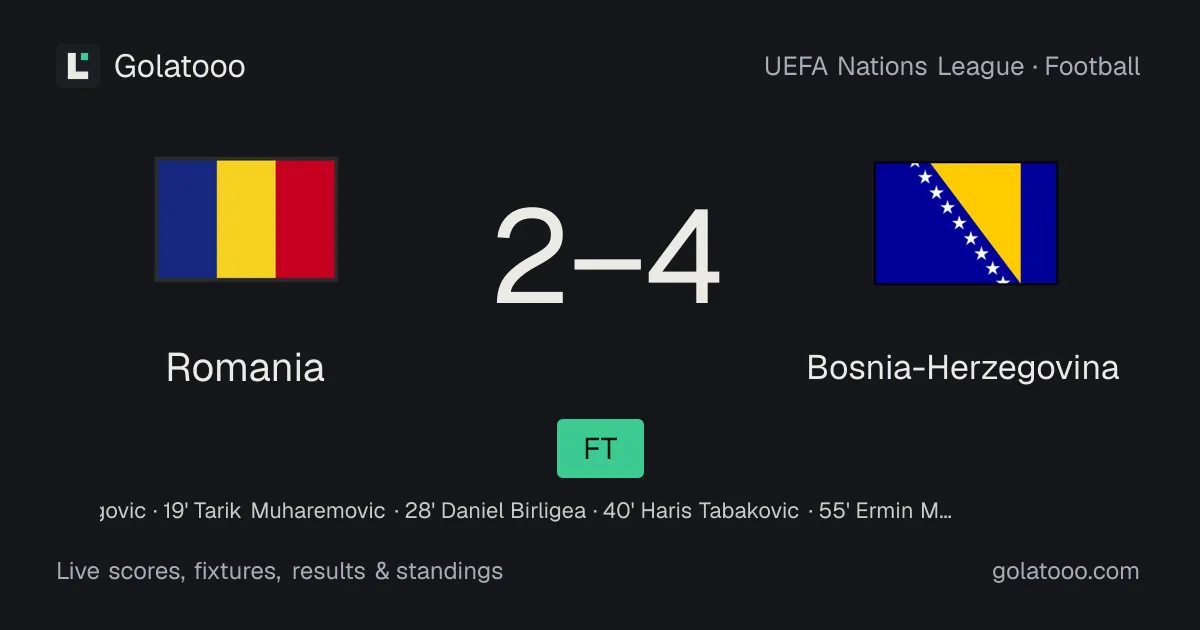Select the Romania flag
The image size is (1200, 630).
246,219
